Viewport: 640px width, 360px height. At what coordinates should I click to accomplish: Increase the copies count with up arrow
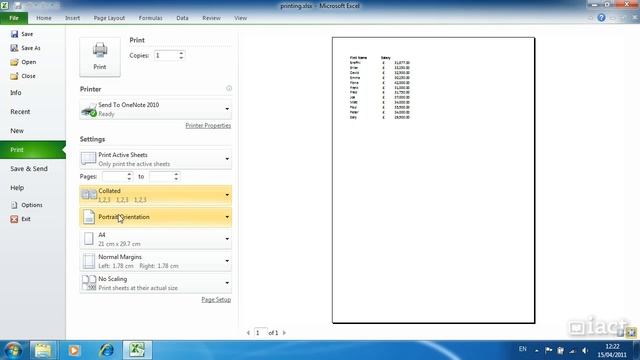click(181, 53)
